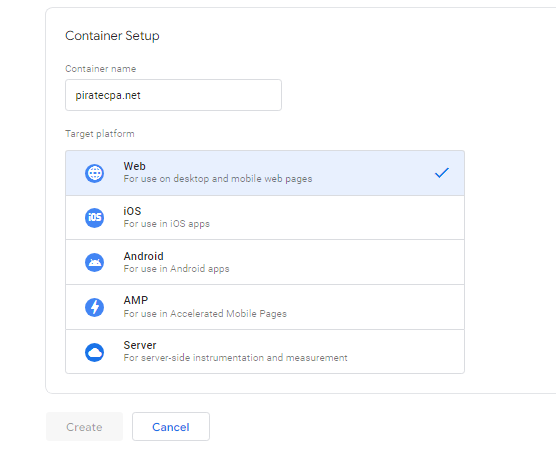
Task: Click server-side instrumentation and measurement description
Action: pos(235,358)
